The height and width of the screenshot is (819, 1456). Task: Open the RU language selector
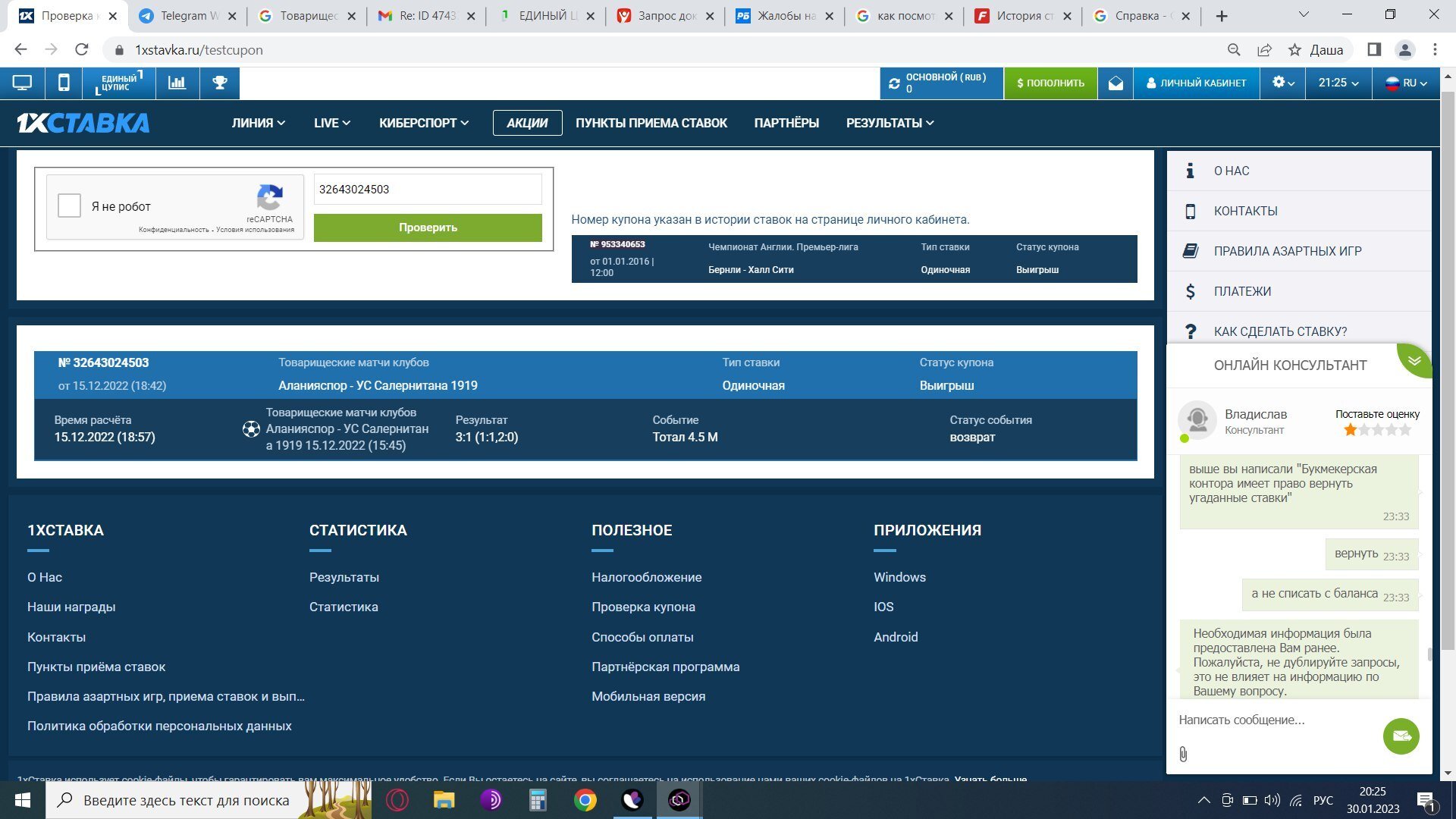click(1407, 83)
